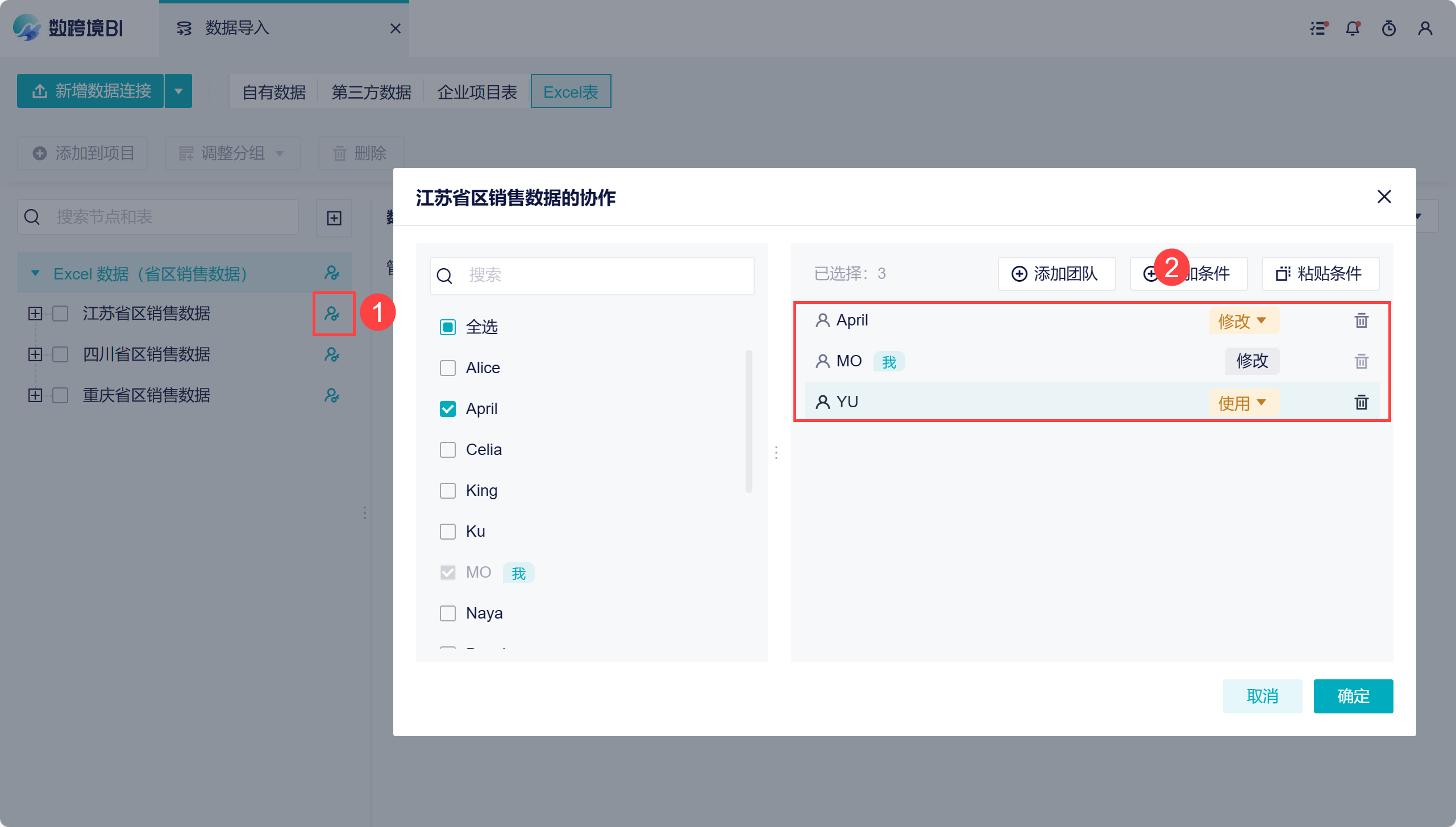Open the notifications bell icon
1456x827 pixels.
(1353, 28)
